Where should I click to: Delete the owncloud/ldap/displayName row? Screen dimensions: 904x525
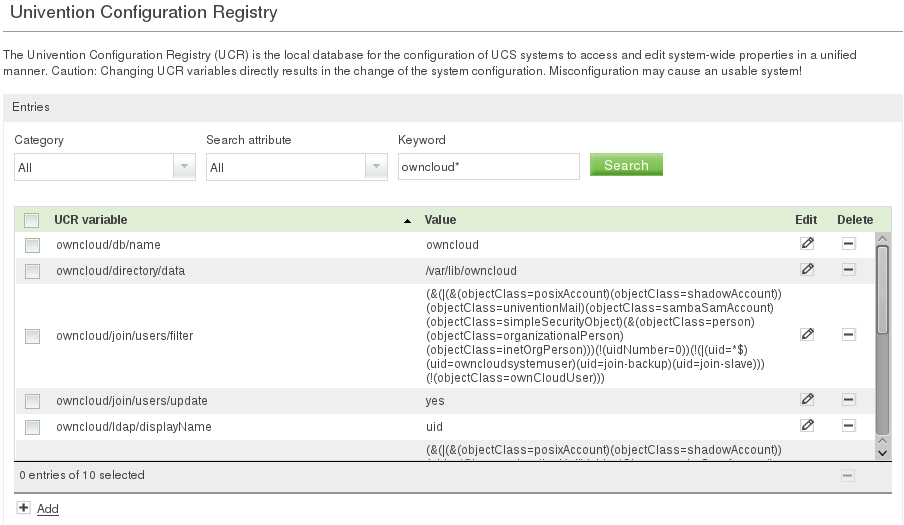848,425
